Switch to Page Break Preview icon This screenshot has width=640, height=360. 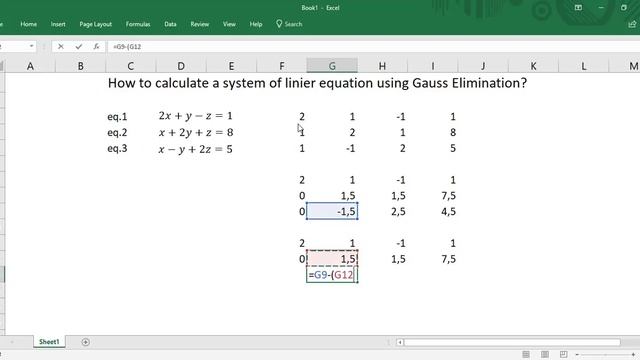coord(563,354)
